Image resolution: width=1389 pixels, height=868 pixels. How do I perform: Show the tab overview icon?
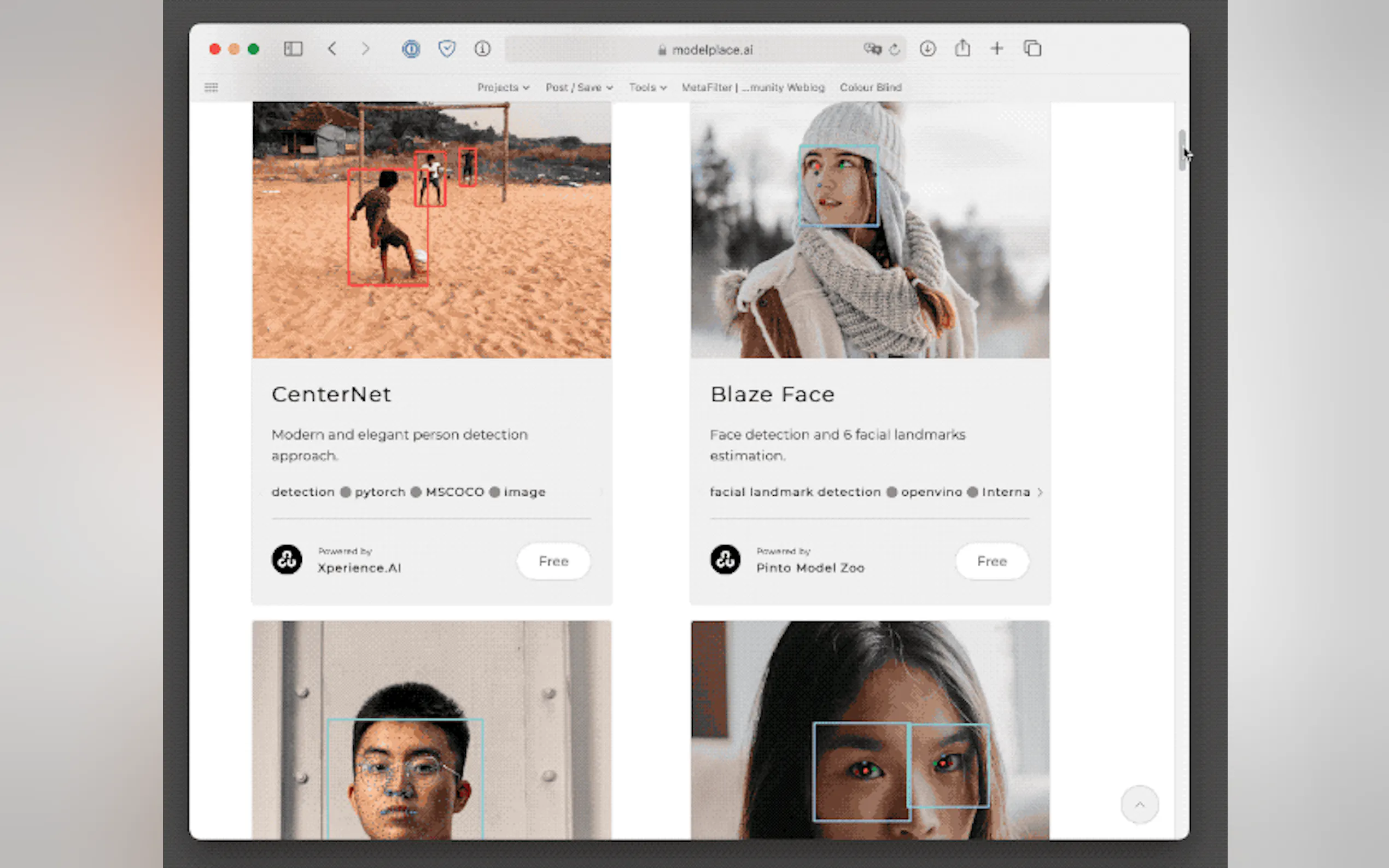coord(1032,49)
